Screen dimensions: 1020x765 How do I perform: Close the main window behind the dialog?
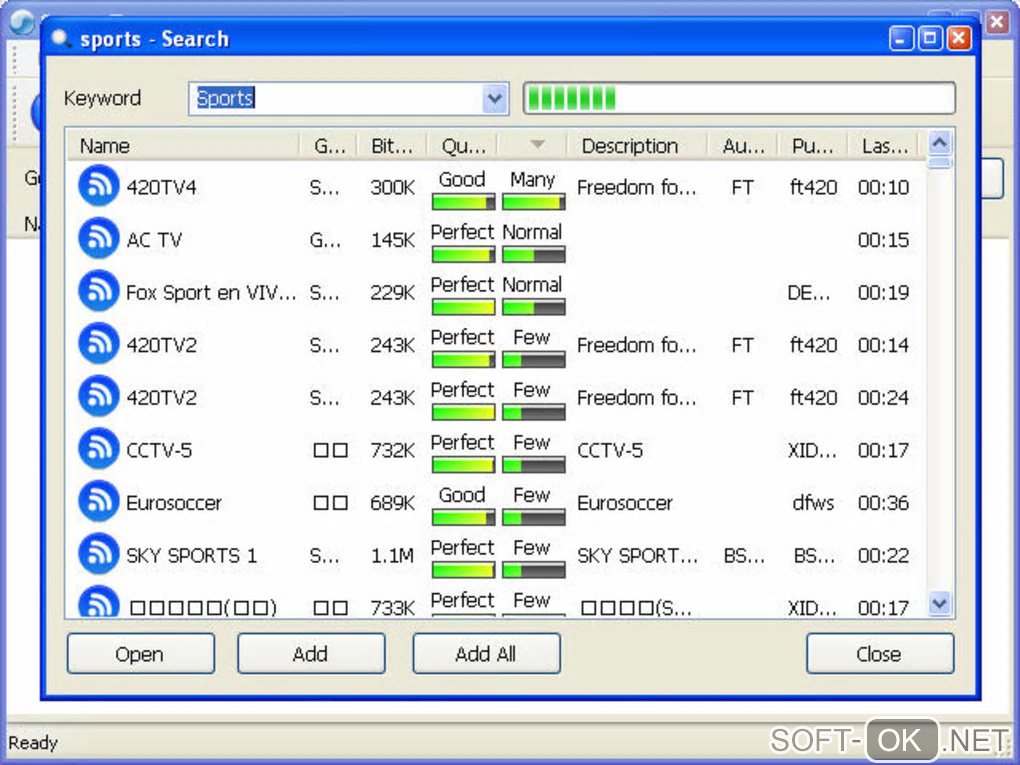(997, 21)
